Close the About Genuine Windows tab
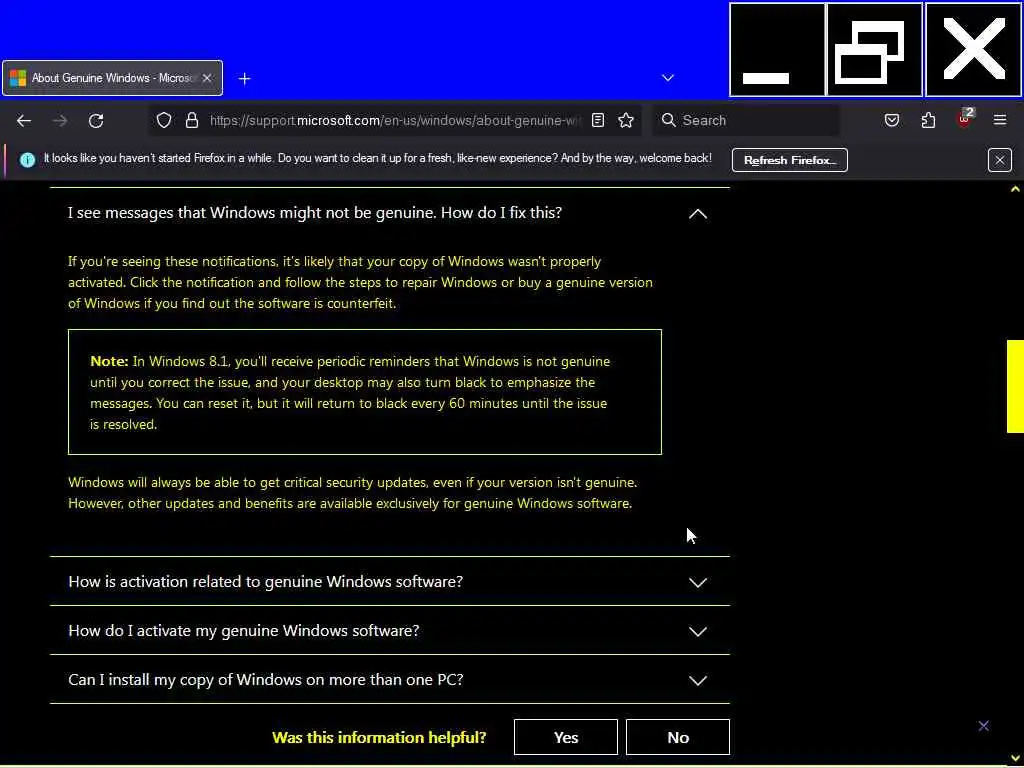This screenshot has width=1024, height=768. click(207, 78)
